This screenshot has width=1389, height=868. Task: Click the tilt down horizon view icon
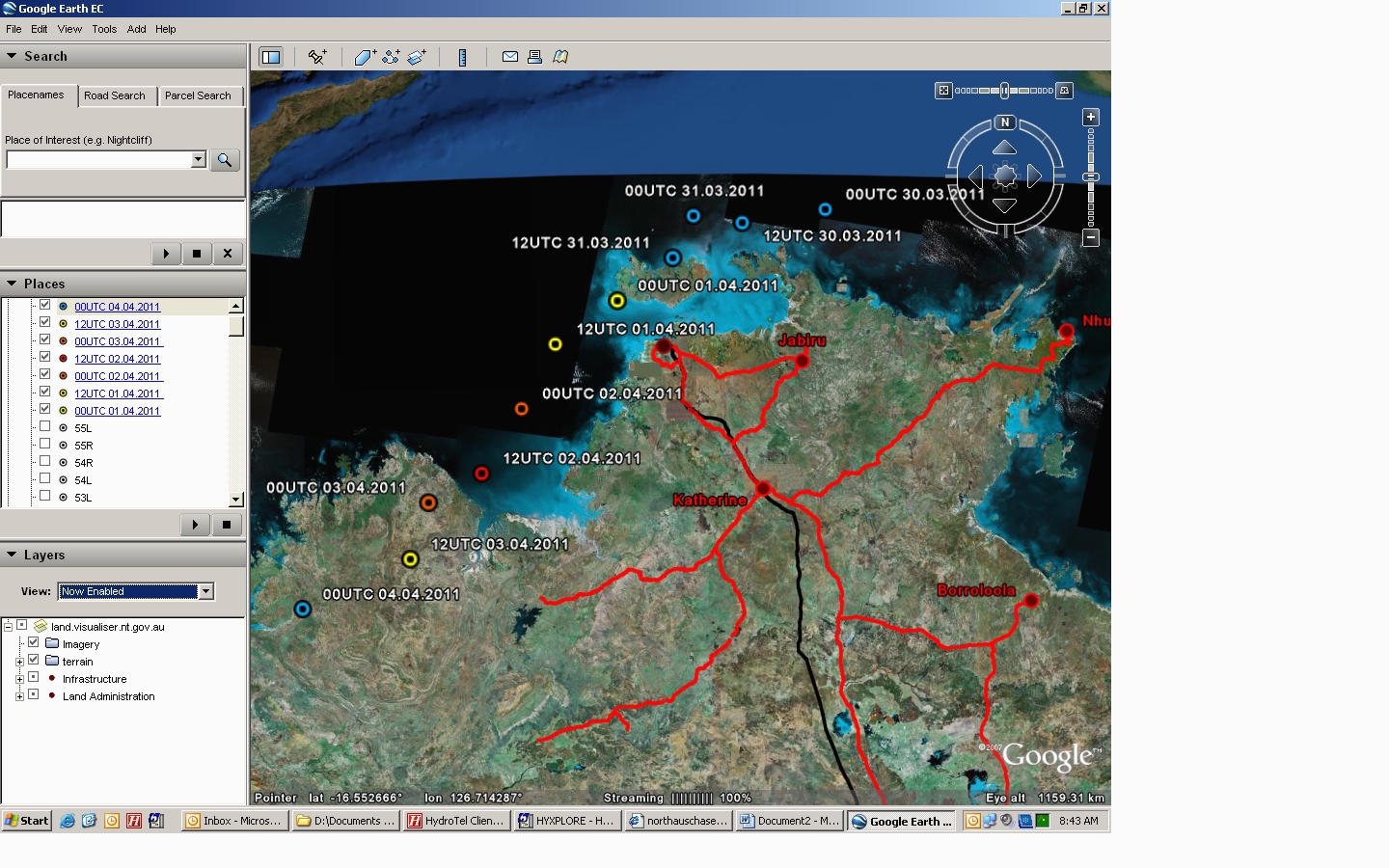pyautogui.click(x=1065, y=91)
